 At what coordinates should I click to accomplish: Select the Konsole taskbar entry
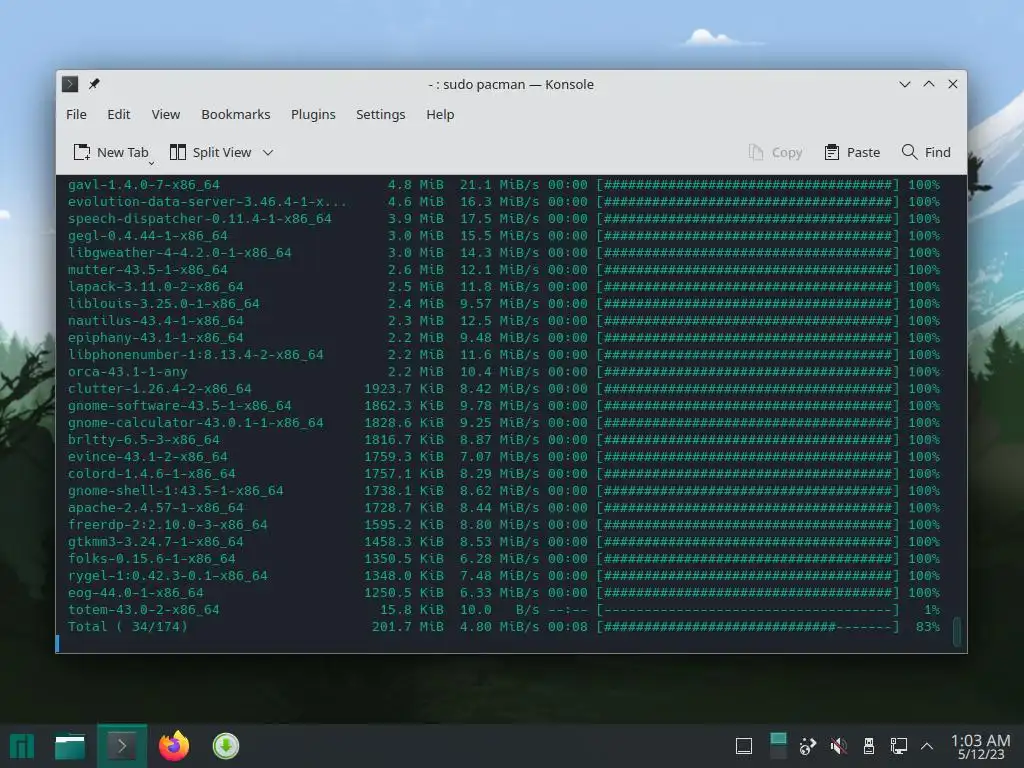(x=122, y=746)
